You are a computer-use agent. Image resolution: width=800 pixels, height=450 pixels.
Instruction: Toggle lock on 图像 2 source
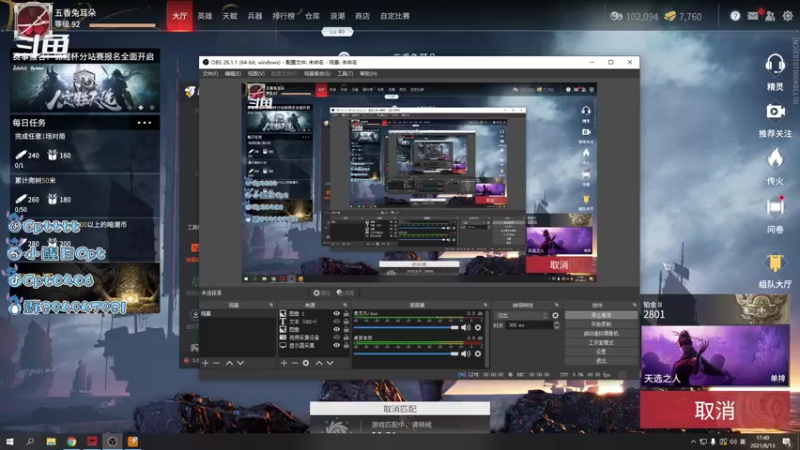point(346,314)
